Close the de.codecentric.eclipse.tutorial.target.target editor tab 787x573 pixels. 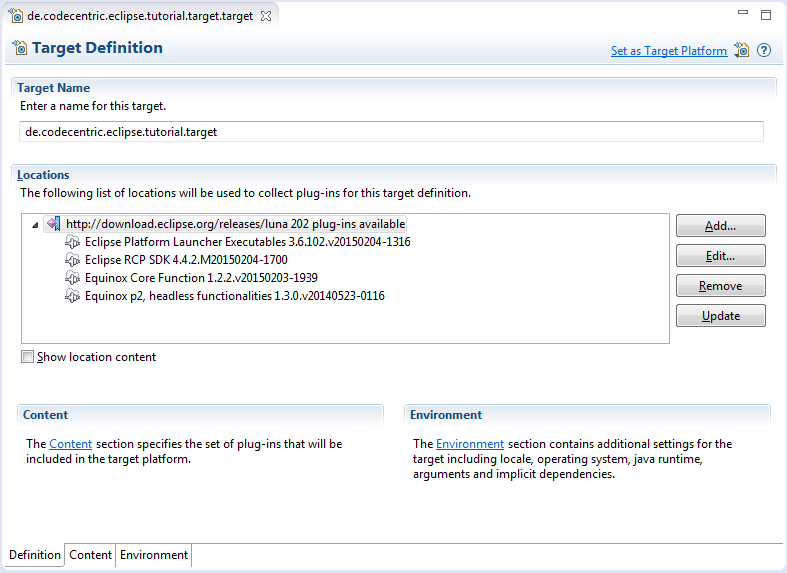tap(265, 16)
